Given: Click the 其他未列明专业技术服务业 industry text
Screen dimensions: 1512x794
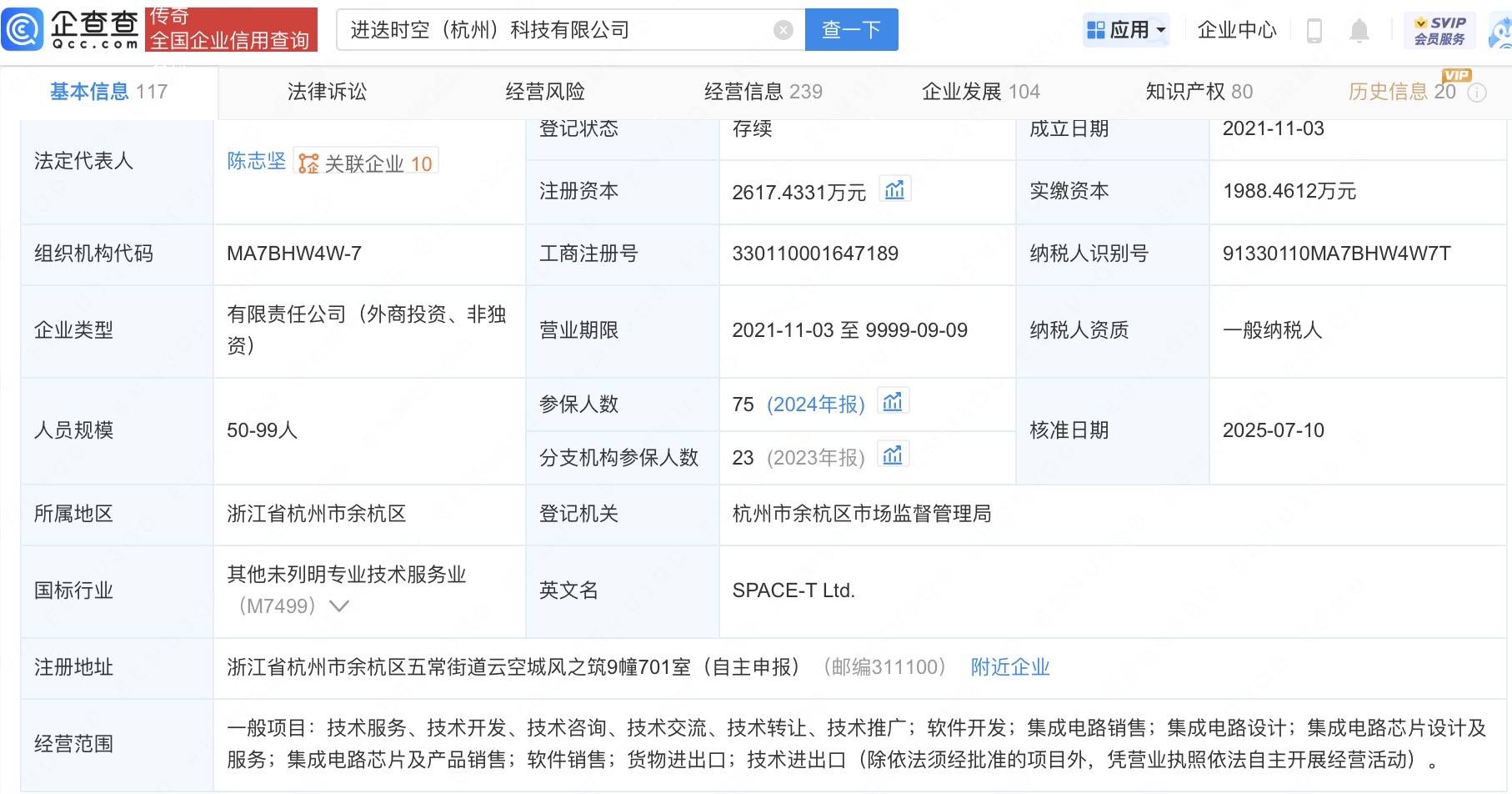Looking at the screenshot, I should (x=347, y=575).
